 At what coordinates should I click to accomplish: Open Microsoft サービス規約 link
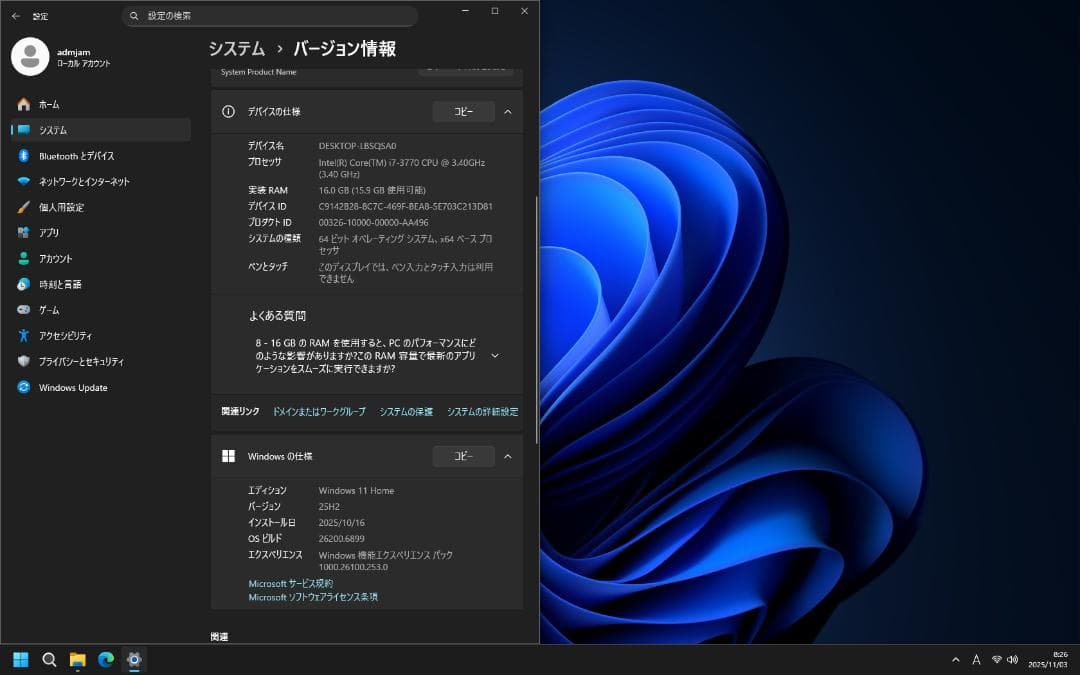coord(289,583)
